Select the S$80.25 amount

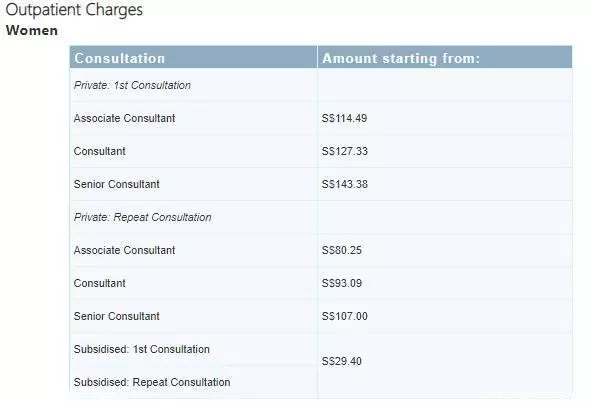pyautogui.click(x=342, y=250)
